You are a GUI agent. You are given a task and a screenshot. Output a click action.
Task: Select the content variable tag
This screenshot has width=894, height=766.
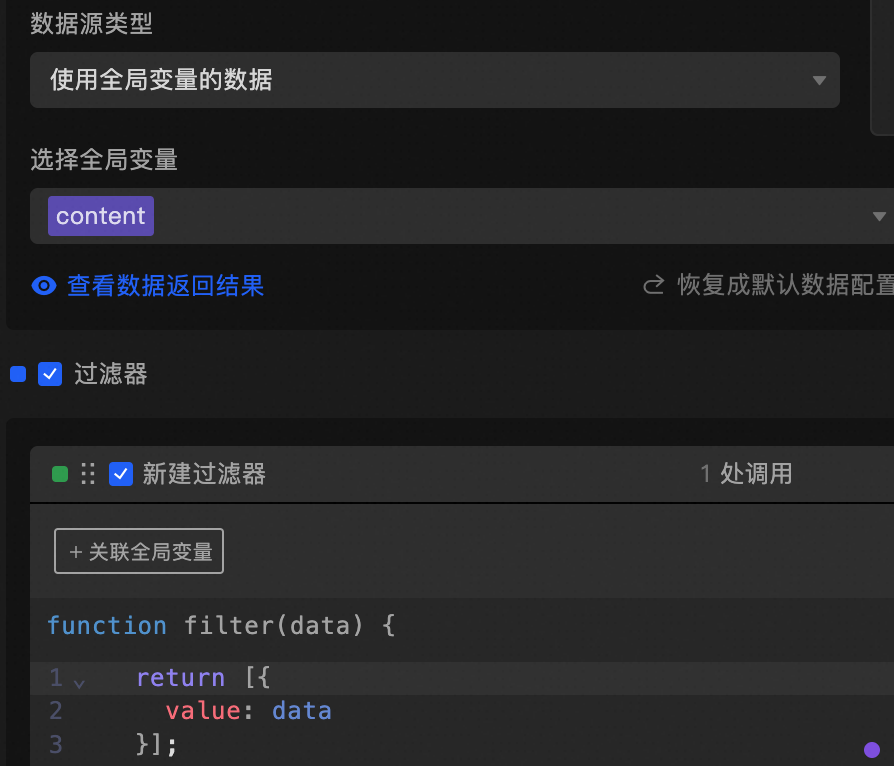tap(100, 216)
